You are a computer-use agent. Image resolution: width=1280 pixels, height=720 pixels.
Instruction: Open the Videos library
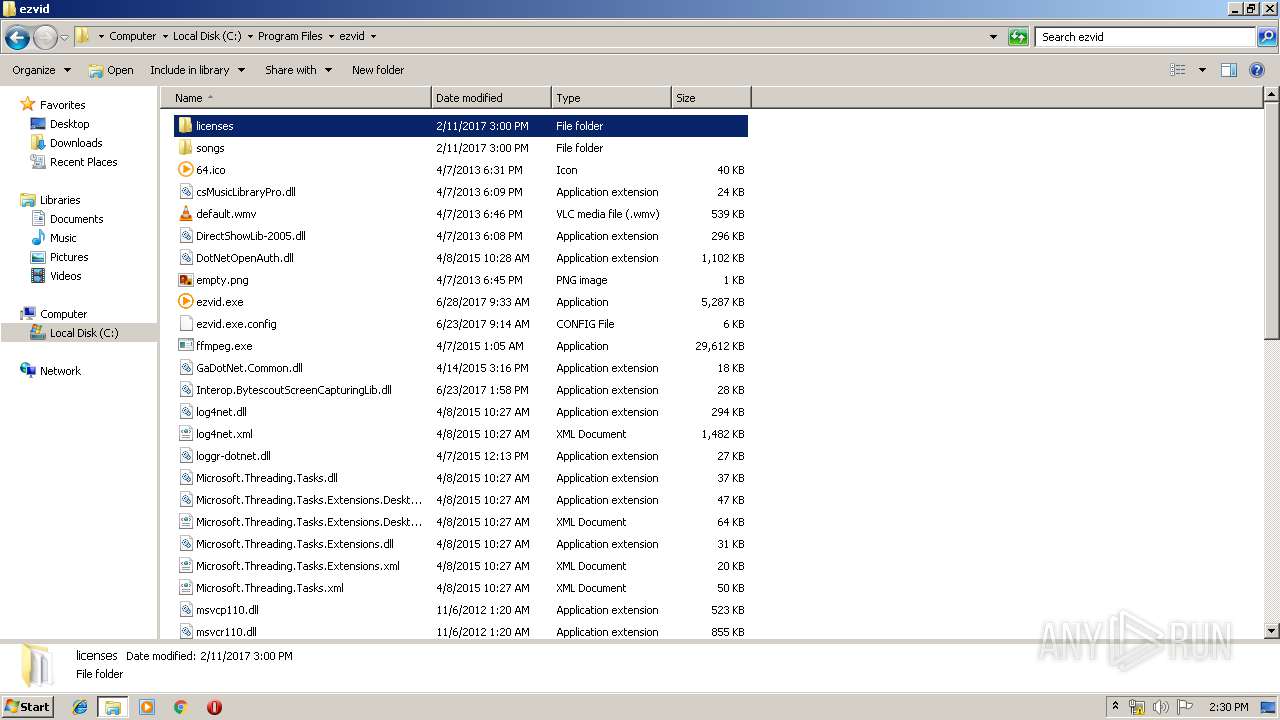[65, 276]
